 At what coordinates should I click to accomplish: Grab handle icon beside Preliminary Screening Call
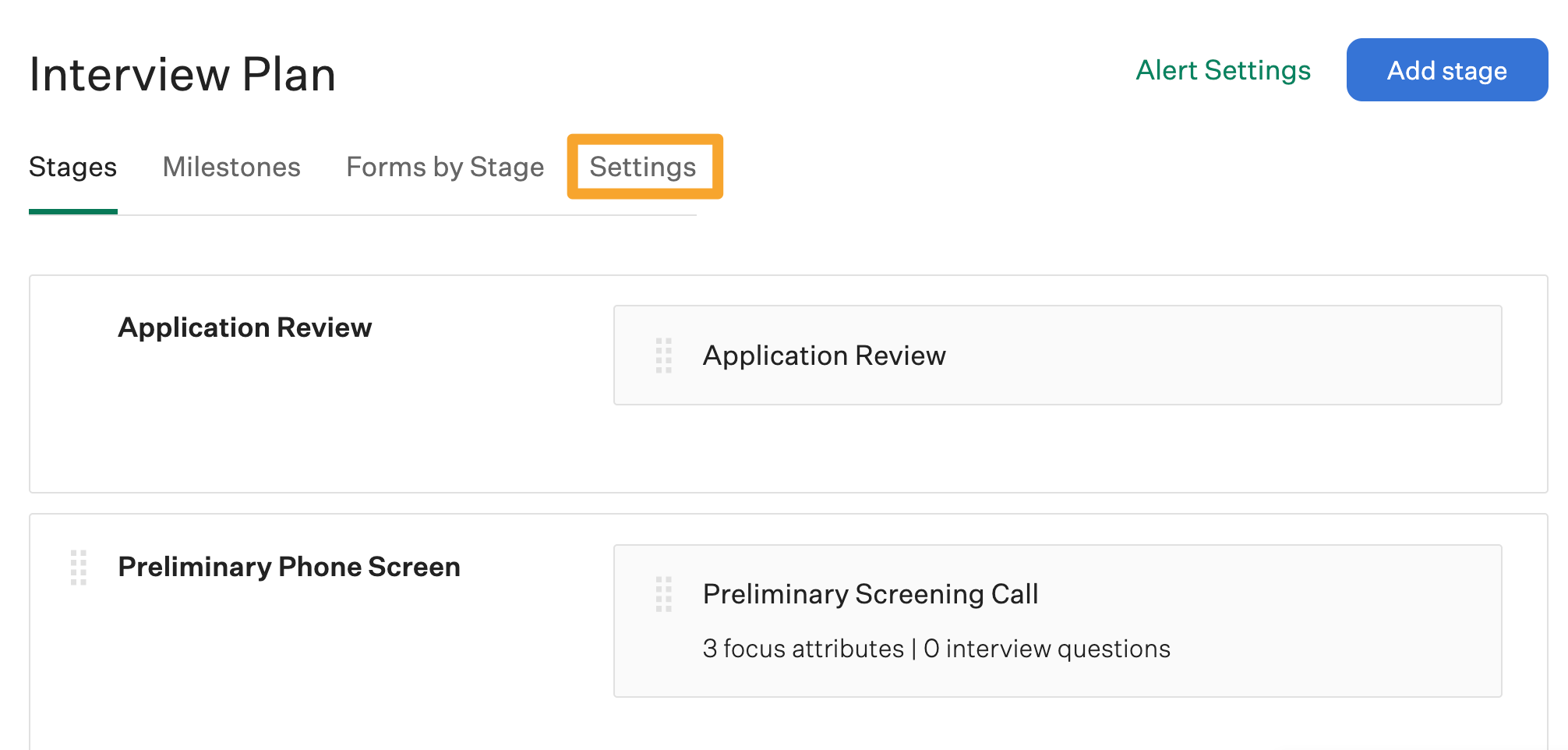663,594
